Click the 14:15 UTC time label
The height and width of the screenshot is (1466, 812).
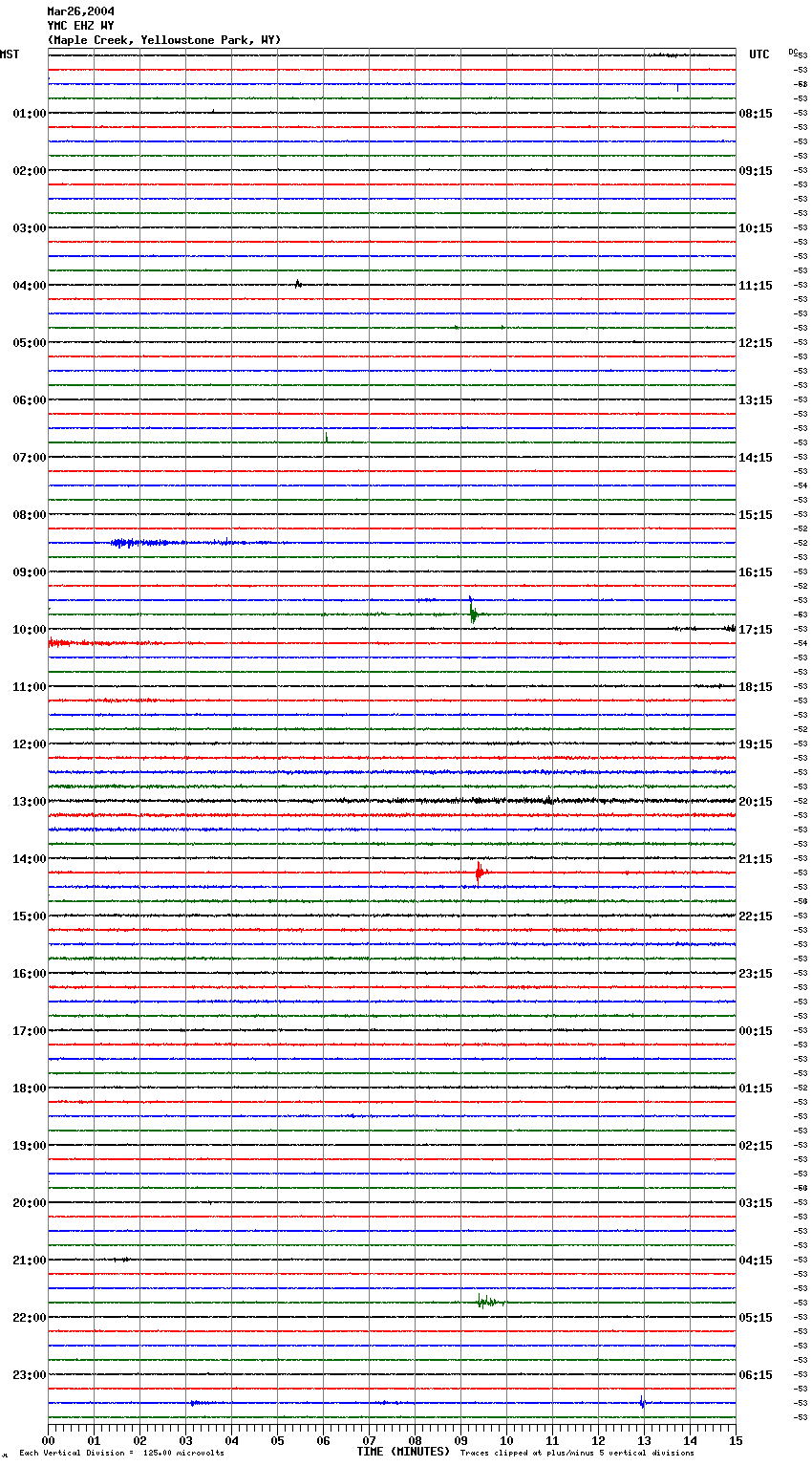click(756, 458)
